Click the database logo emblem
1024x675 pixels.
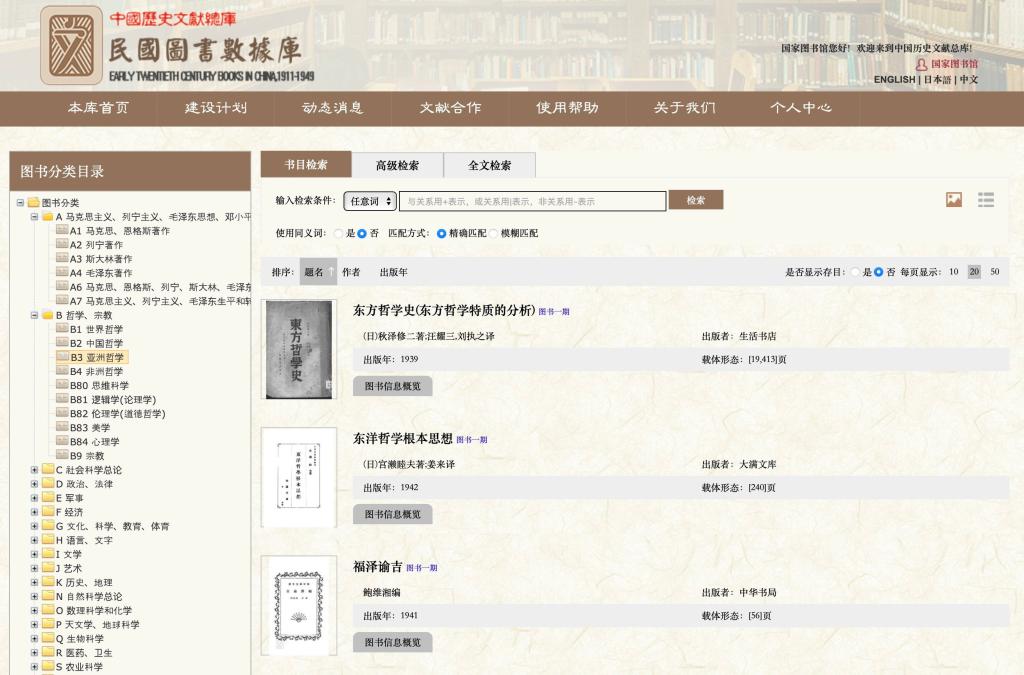tap(71, 45)
